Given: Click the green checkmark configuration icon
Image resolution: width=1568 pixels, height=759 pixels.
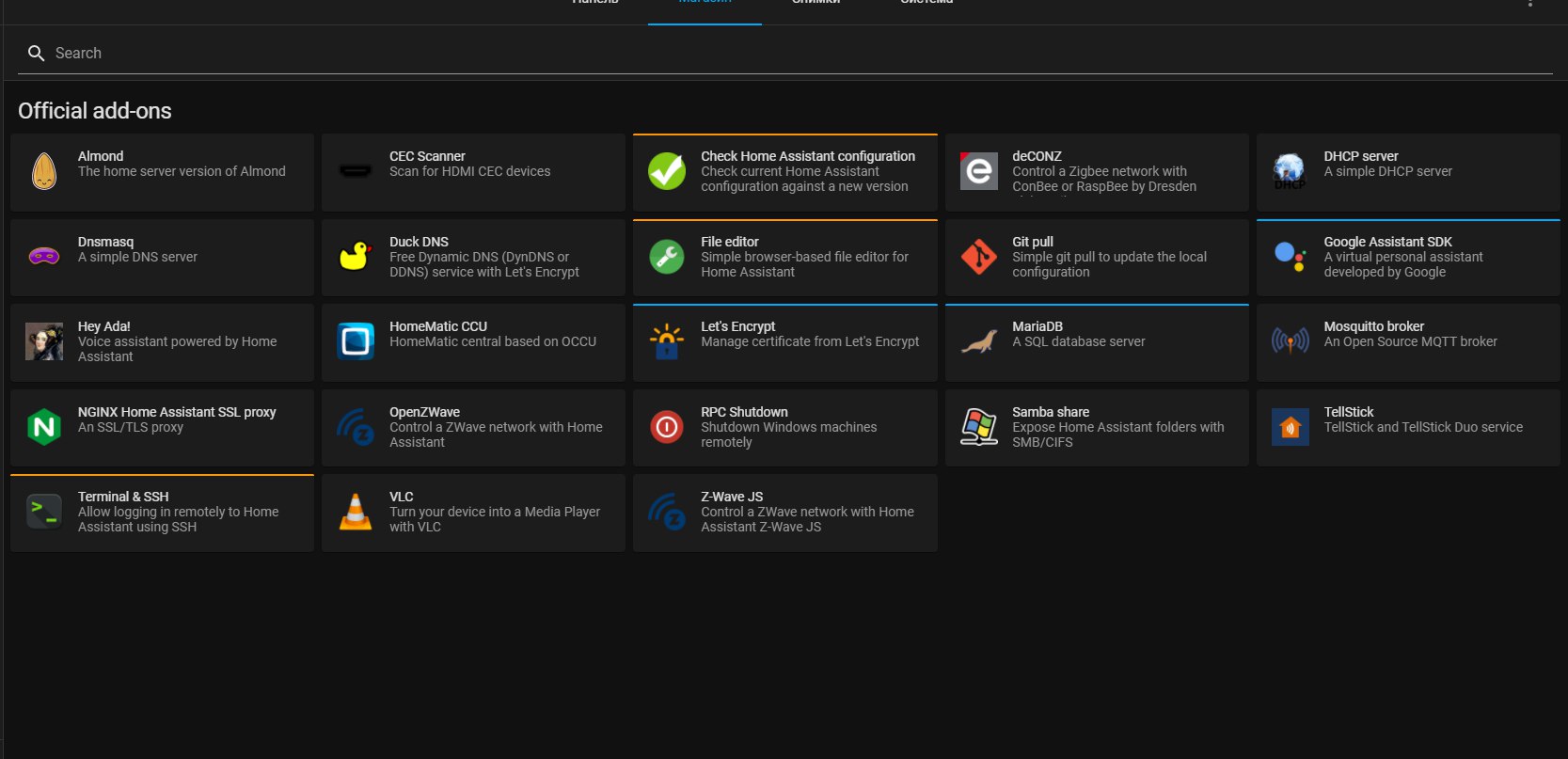Looking at the screenshot, I should point(667,171).
